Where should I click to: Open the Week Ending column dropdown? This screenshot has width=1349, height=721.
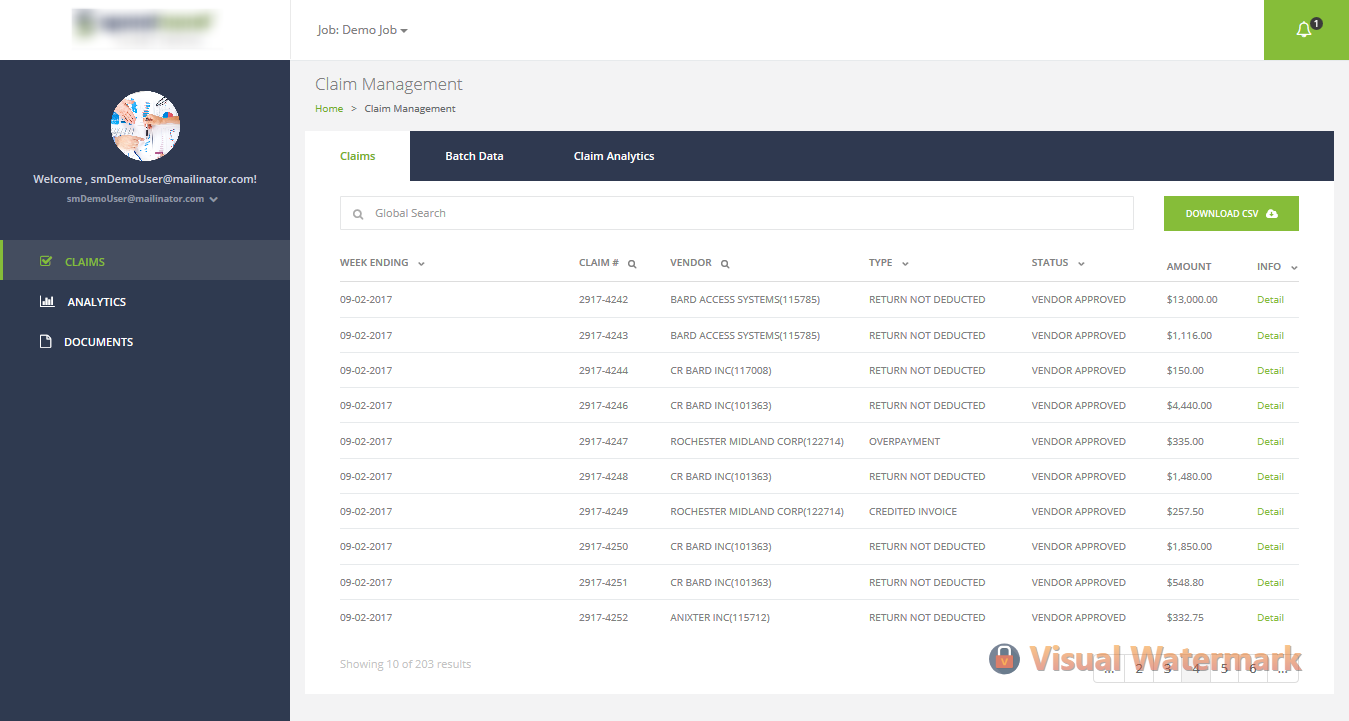tap(421, 264)
